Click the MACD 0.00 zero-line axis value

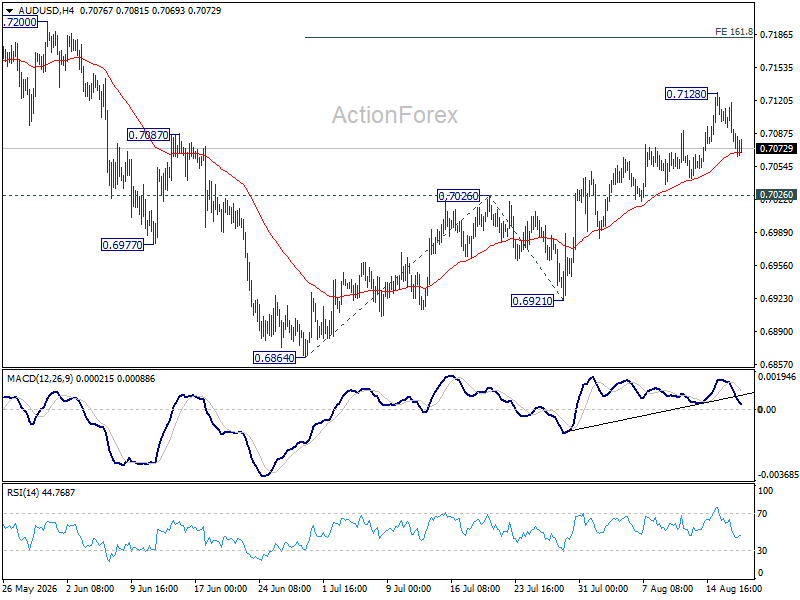coord(767,409)
